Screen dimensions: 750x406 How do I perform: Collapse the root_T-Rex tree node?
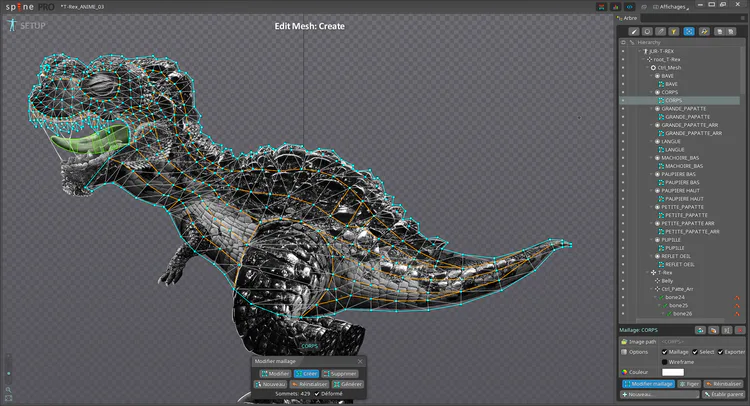643,59
